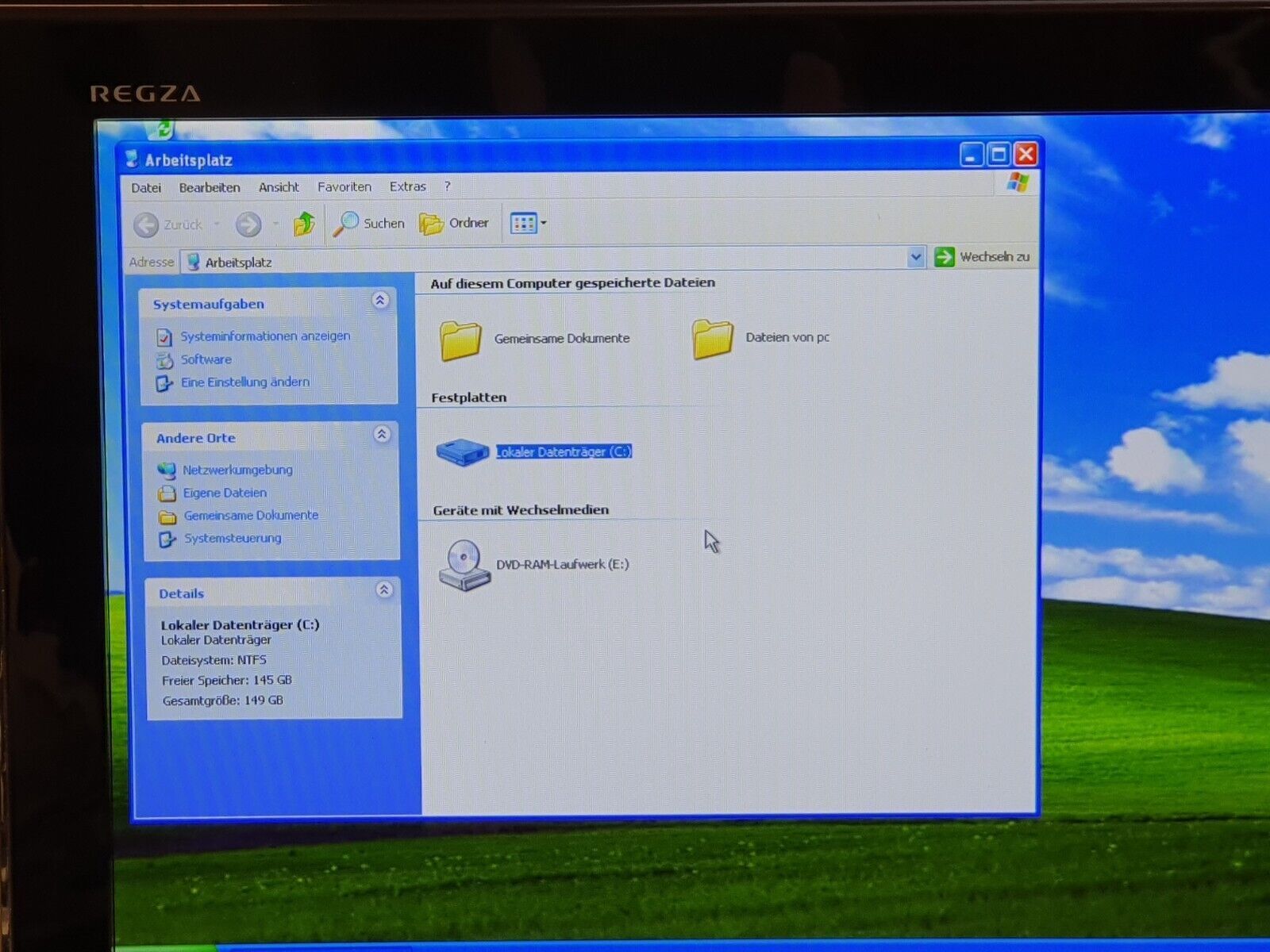
Task: Click the Forward navigation arrow
Action: (248, 225)
